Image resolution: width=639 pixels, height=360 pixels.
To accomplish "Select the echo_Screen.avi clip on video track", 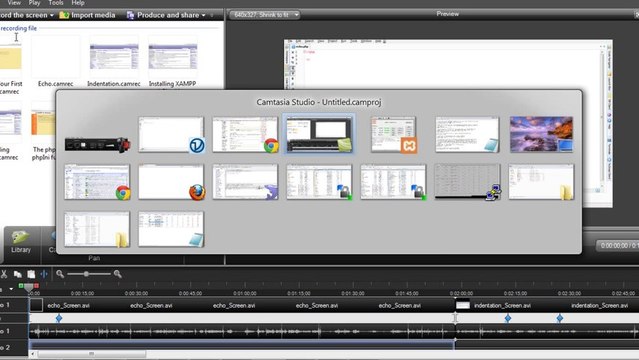I will [x=242, y=305].
